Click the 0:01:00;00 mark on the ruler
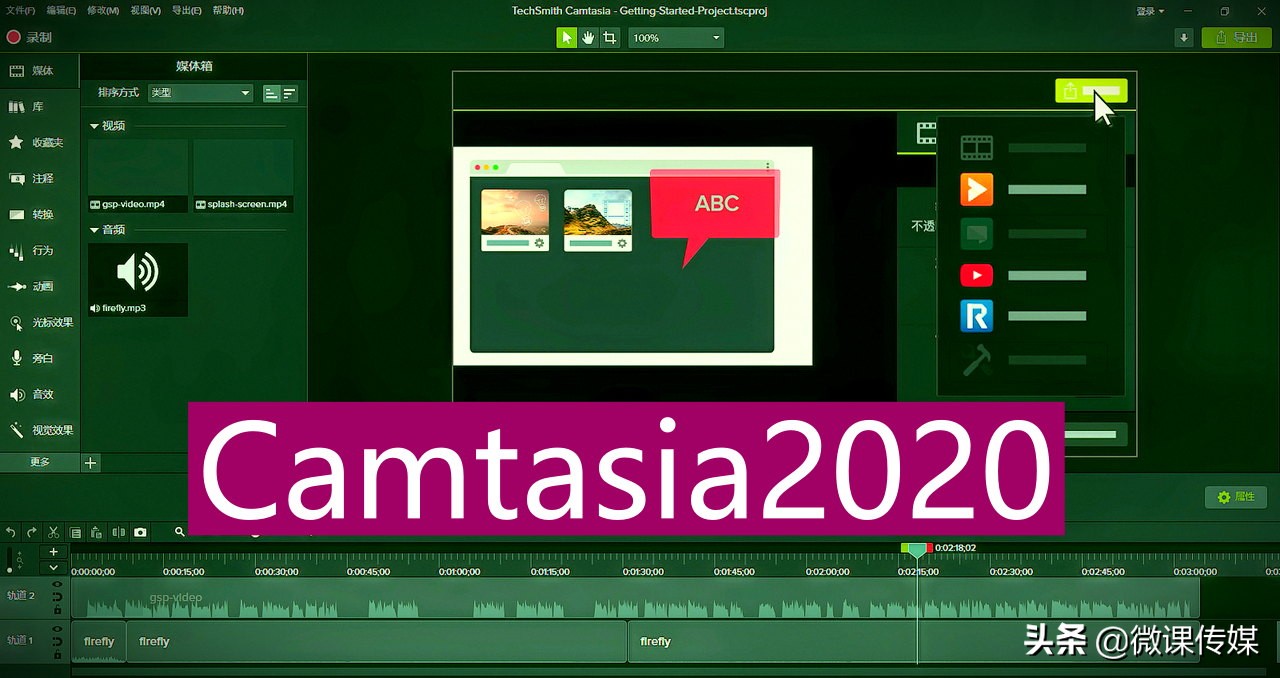This screenshot has height=678, width=1280. point(461,572)
